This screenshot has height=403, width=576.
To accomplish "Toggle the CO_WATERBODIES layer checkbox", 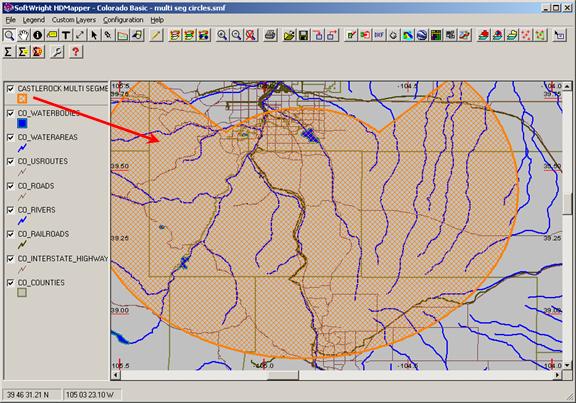I will pyautogui.click(x=10, y=113).
